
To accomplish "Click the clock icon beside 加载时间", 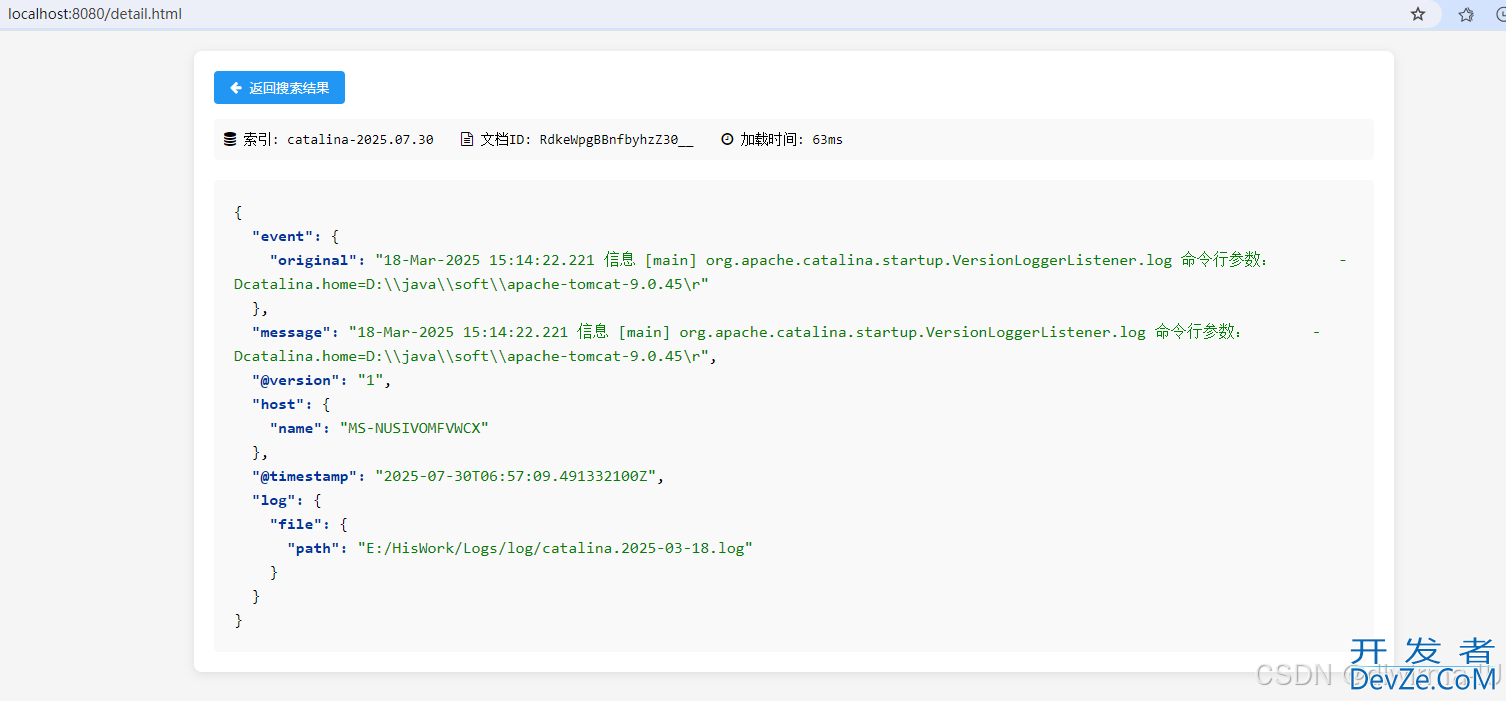I will 727,139.
